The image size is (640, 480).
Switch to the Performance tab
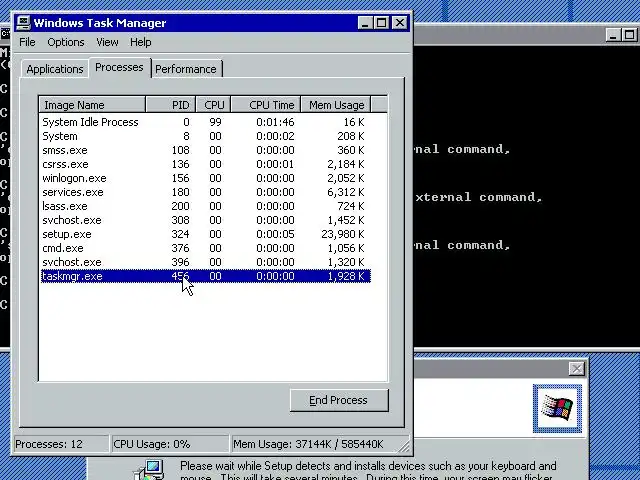point(186,69)
